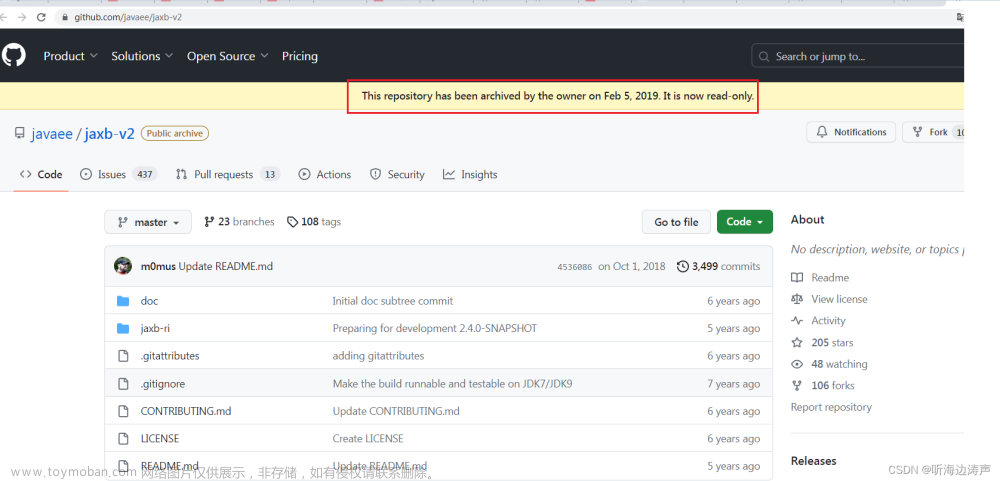Click the View license link
1000x481 pixels.
[839, 299]
